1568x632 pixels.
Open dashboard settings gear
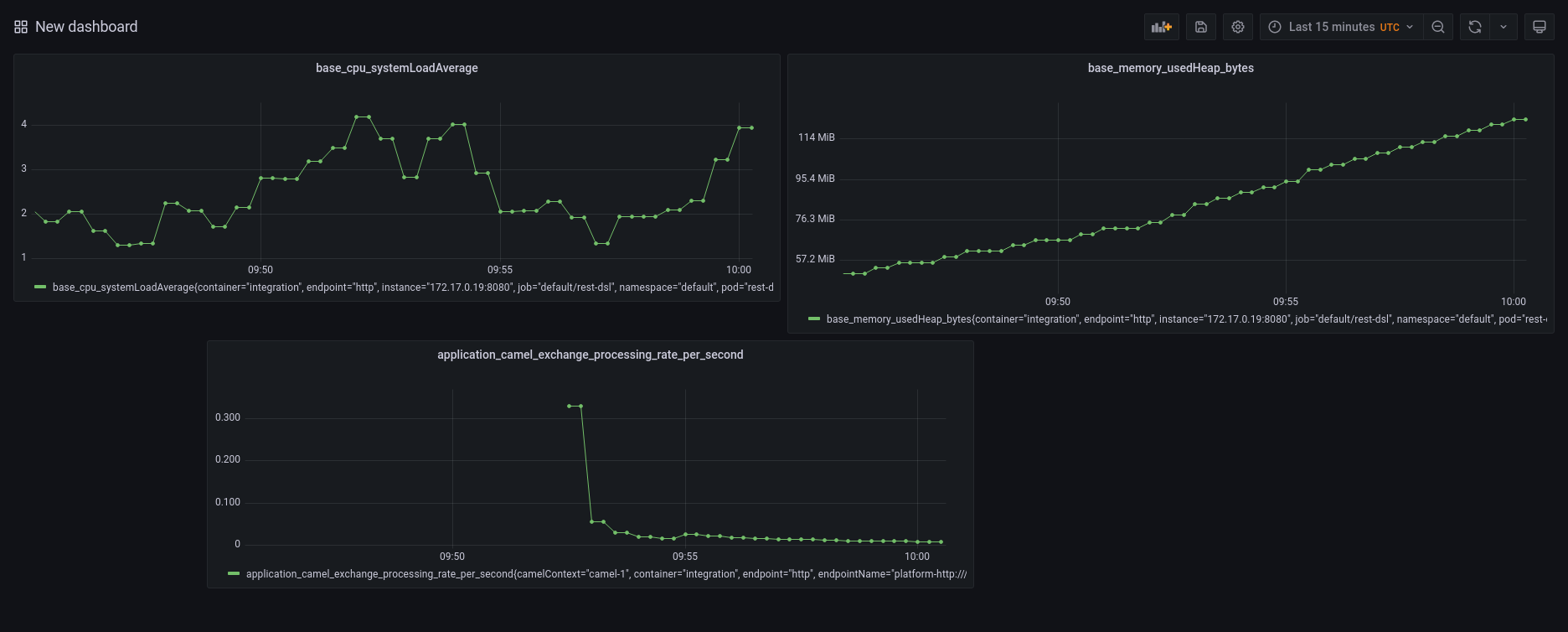click(1237, 27)
